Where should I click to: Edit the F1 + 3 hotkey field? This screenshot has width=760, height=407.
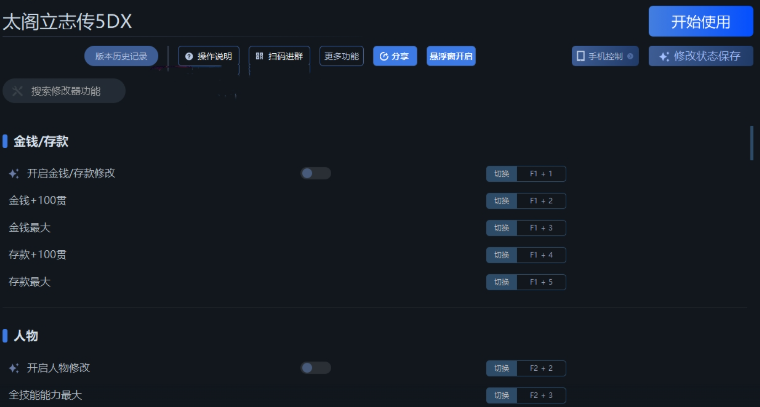tap(541, 228)
